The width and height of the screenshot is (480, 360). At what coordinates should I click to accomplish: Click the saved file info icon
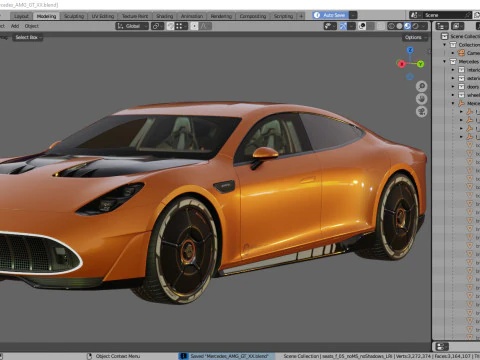(183, 356)
